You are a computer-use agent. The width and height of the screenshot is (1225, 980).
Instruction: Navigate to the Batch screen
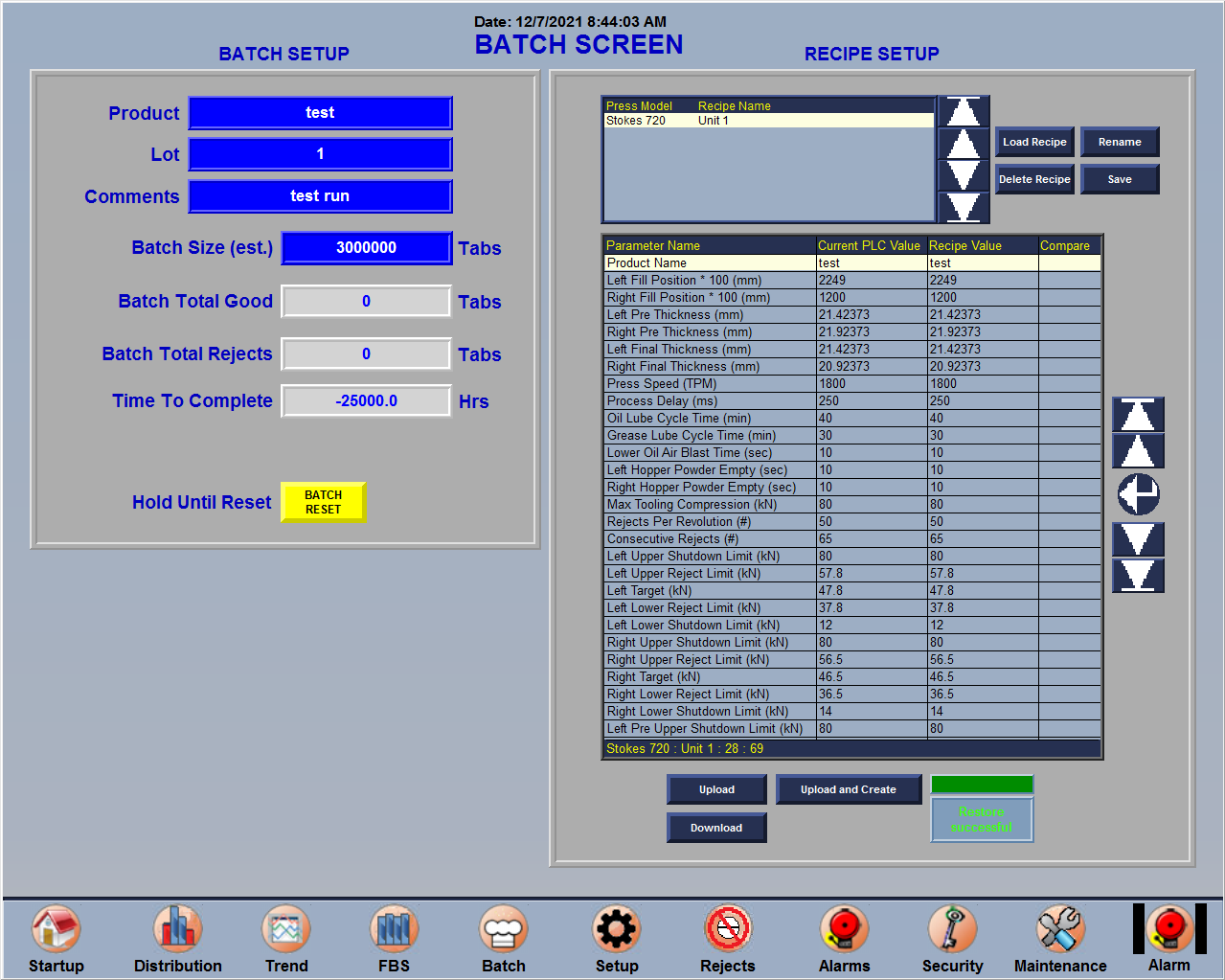coord(503,938)
